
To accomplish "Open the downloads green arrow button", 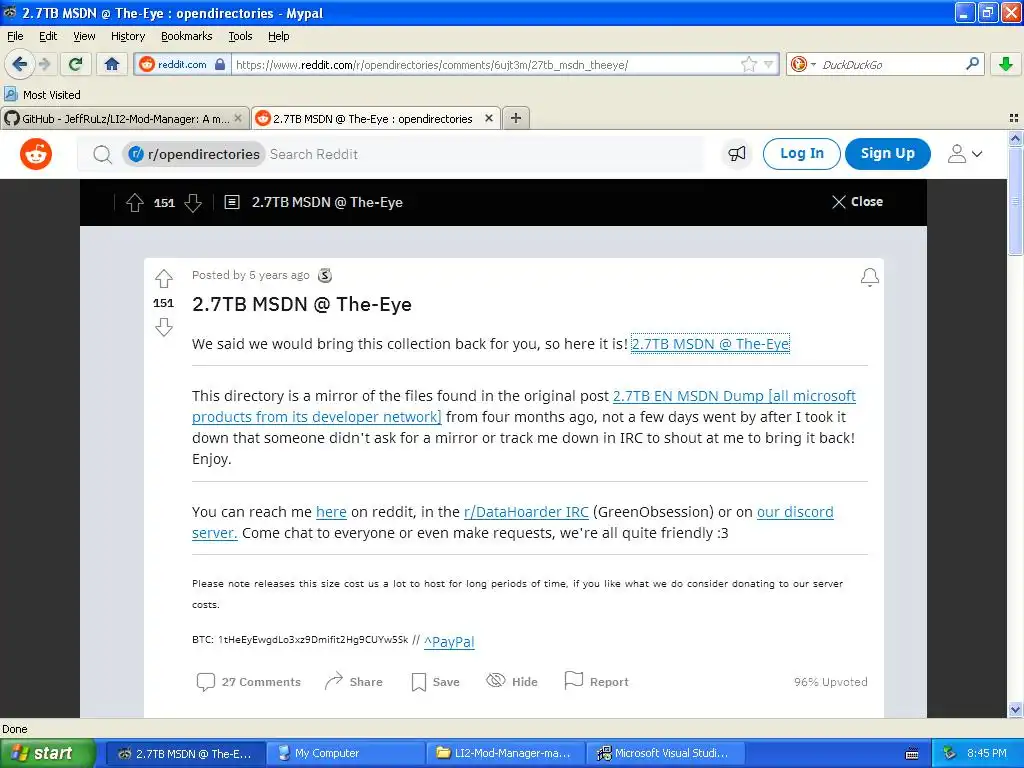I will 1006,64.
